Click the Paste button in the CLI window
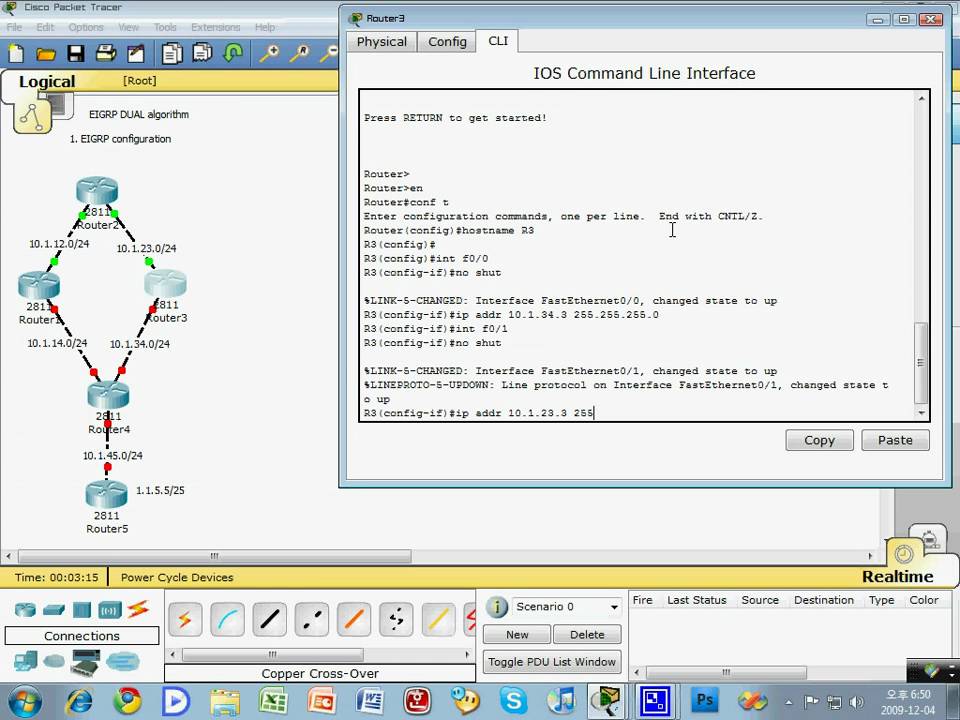Screen dimensions: 960x720 coord(895,440)
